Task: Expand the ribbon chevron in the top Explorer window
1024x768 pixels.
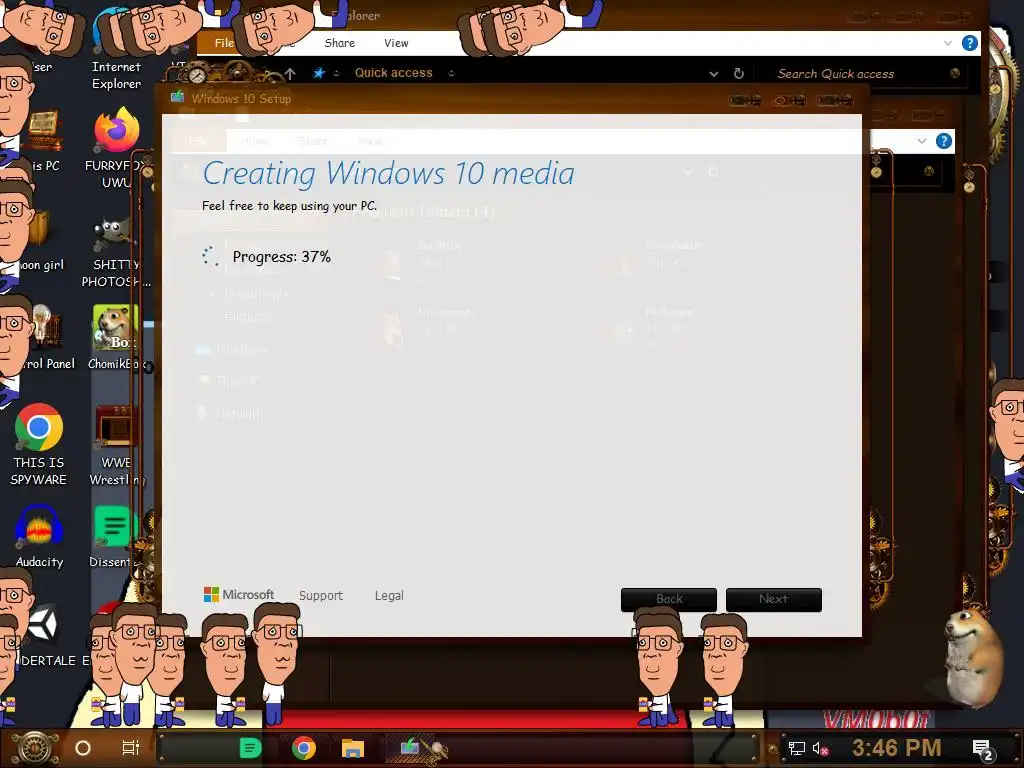Action: point(948,43)
